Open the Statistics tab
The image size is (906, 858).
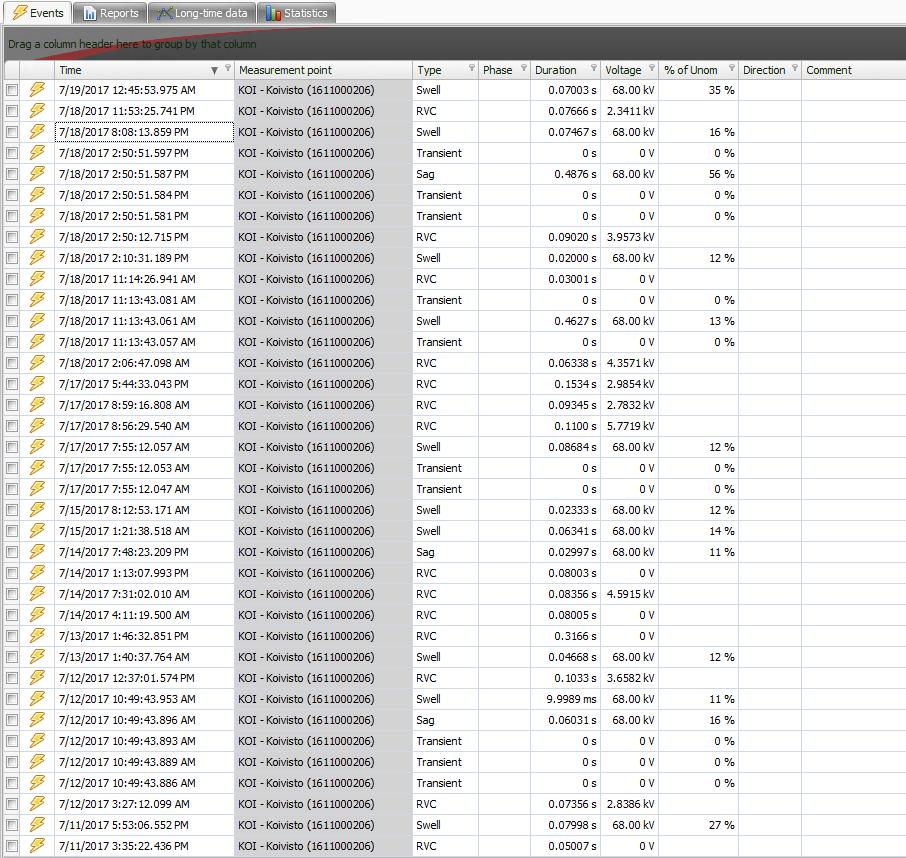tap(296, 13)
